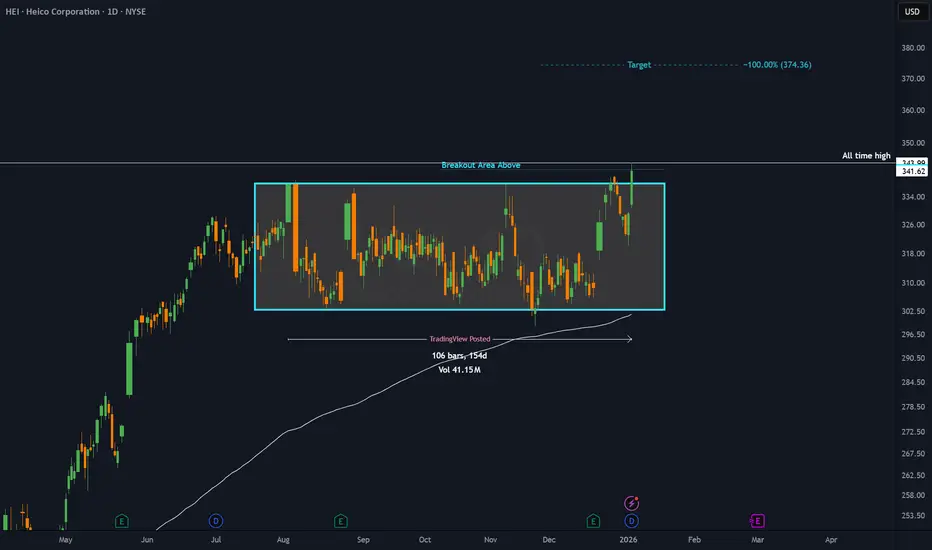Click the Dec label on the time axis

coord(549,540)
